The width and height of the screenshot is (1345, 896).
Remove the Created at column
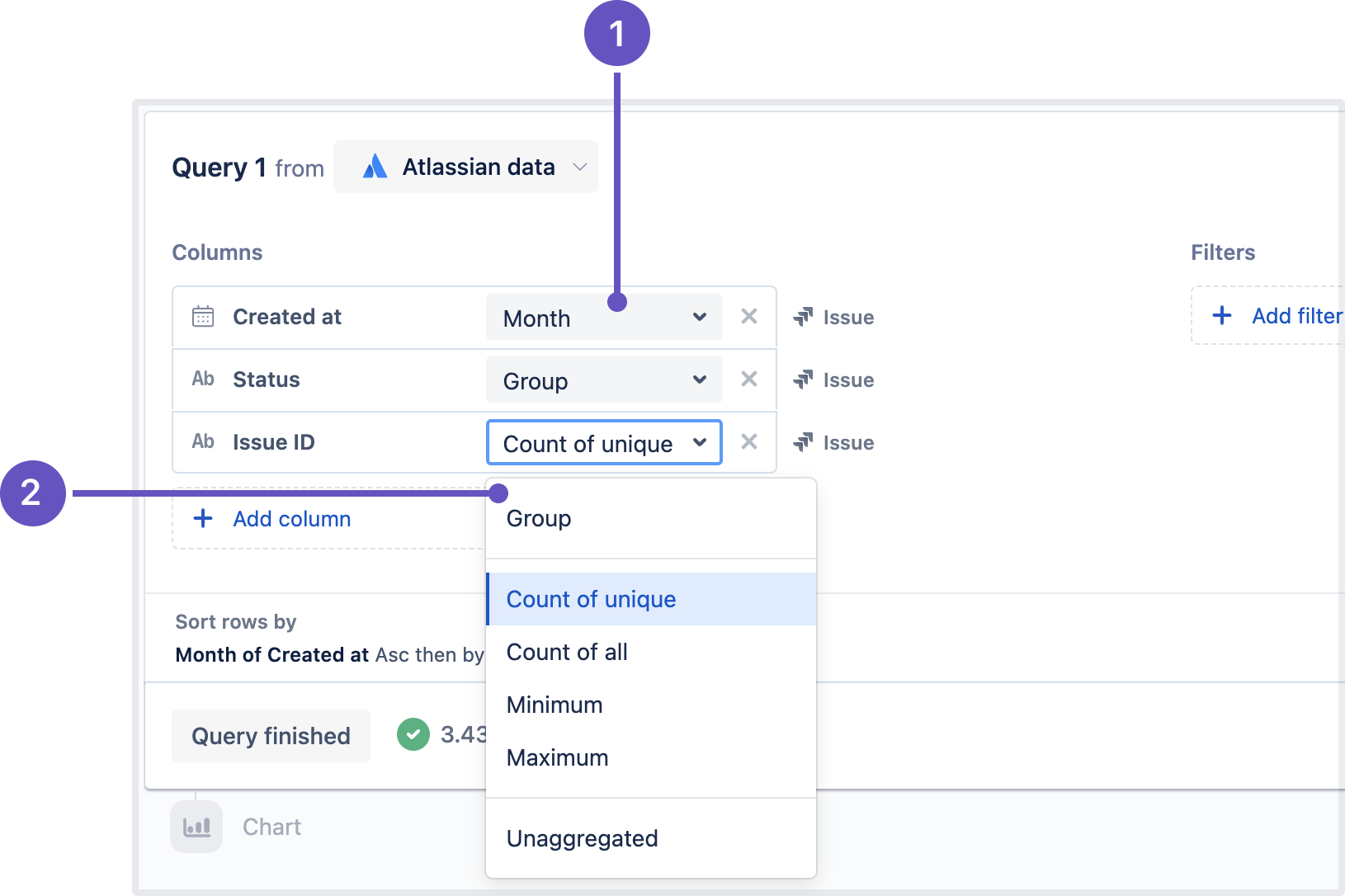click(x=748, y=317)
